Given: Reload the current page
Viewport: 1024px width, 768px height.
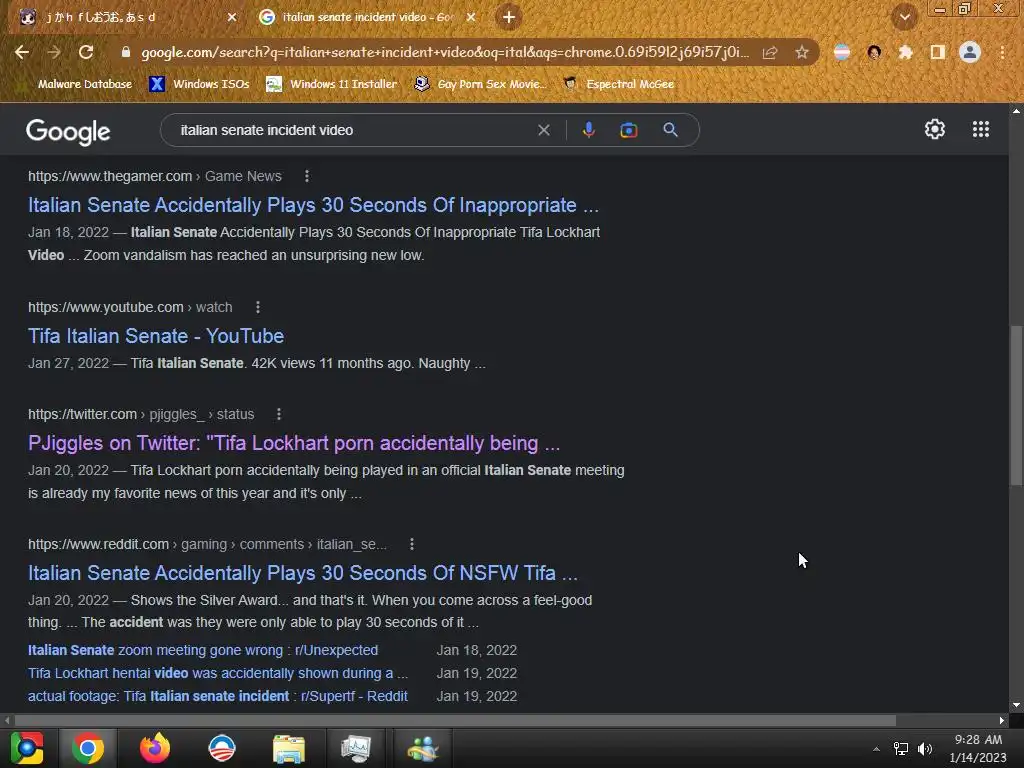Looking at the screenshot, I should coord(86,52).
